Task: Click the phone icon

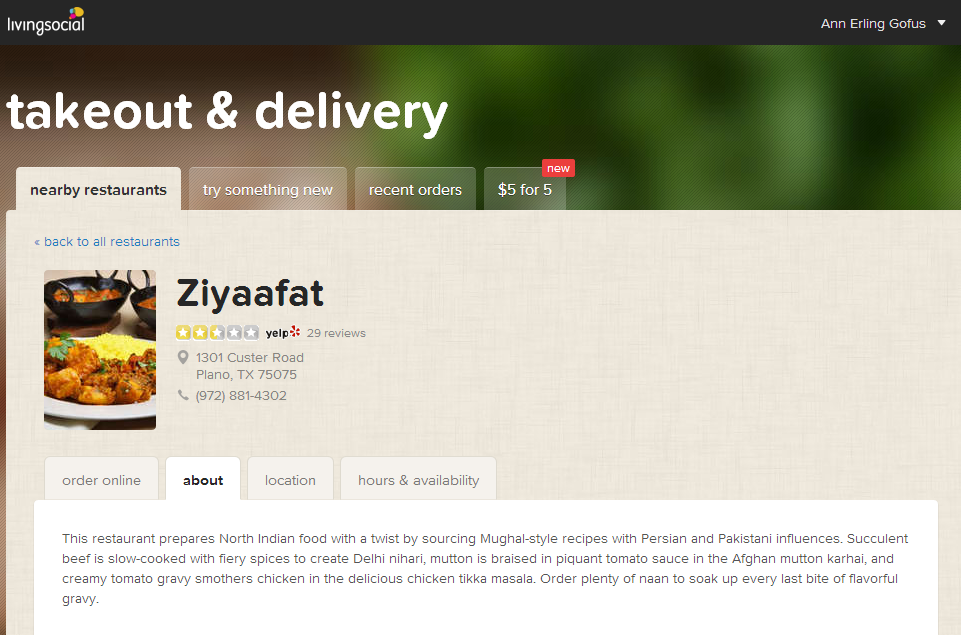Action: (183, 395)
